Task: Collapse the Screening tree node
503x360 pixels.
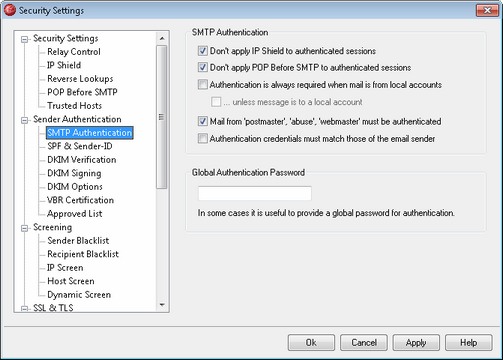Action: [x=24, y=228]
